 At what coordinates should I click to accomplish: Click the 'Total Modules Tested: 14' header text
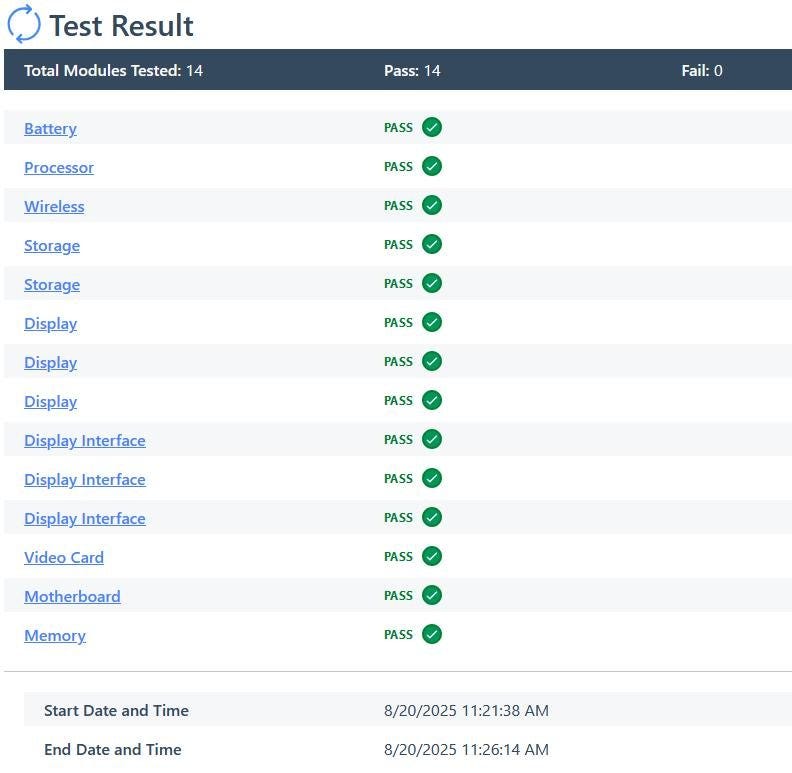click(x=114, y=70)
